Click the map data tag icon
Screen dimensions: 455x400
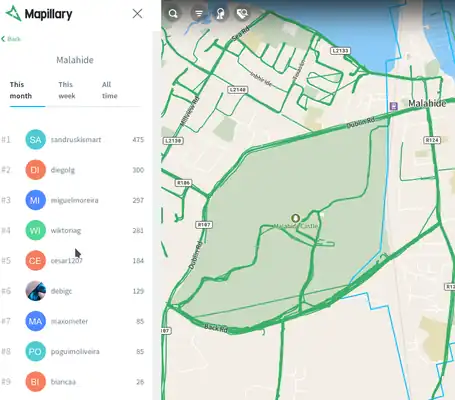(x=243, y=14)
